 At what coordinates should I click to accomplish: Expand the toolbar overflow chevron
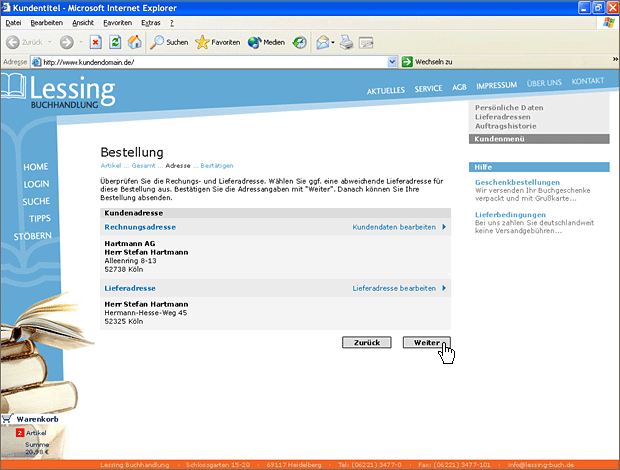(615, 59)
